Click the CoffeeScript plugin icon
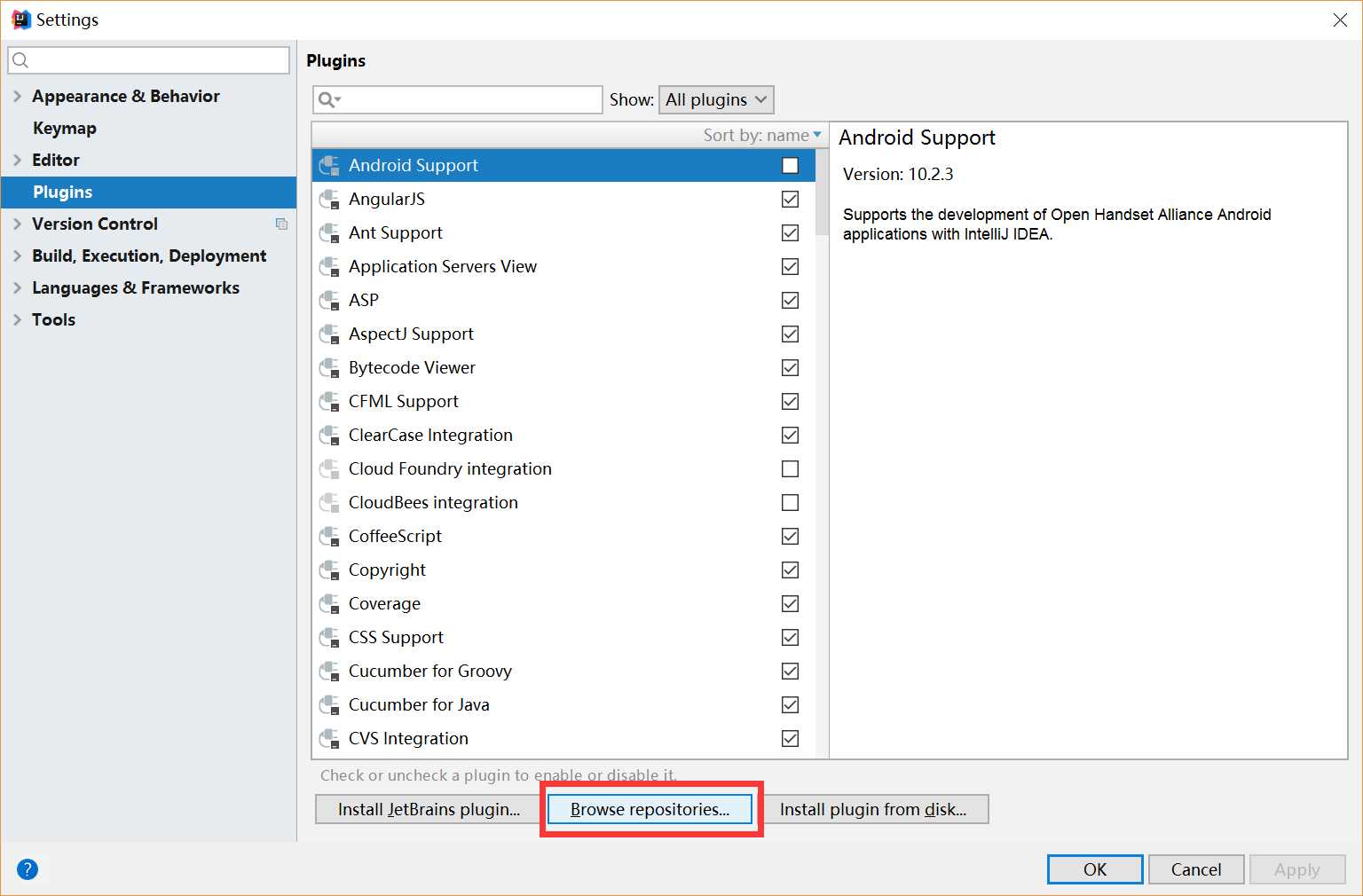 (329, 537)
